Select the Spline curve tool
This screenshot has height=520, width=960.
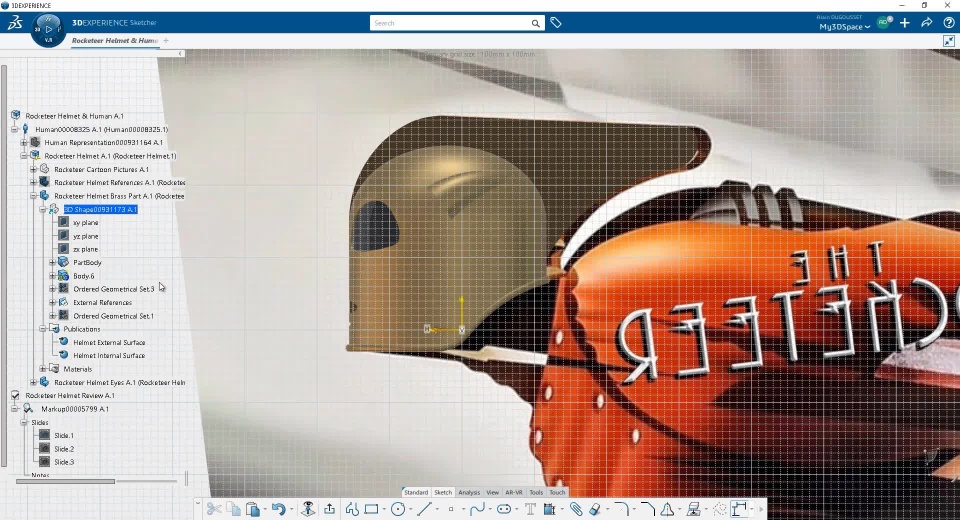point(478,509)
